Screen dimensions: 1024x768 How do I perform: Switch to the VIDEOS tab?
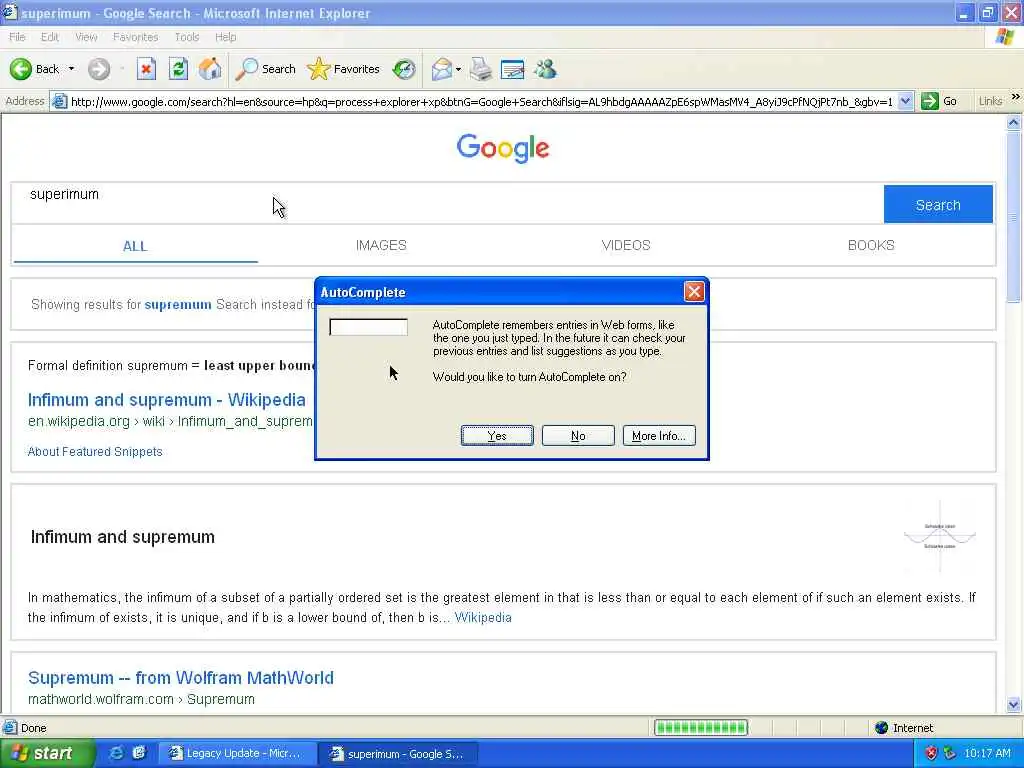tap(626, 246)
